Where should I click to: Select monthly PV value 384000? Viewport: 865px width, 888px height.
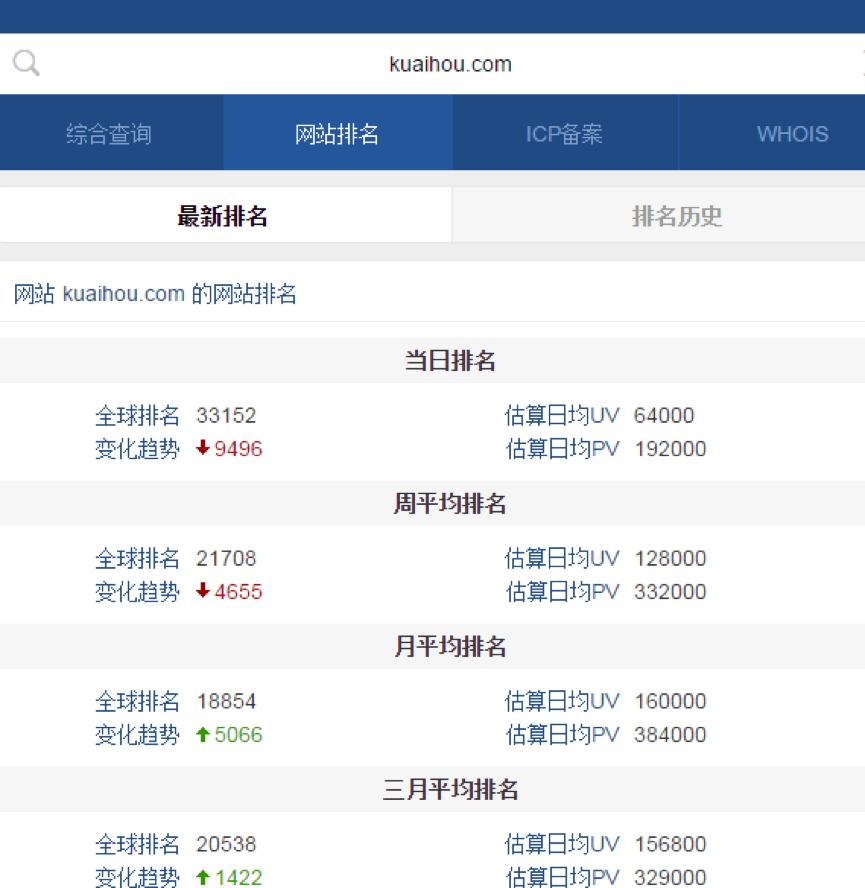[x=670, y=735]
